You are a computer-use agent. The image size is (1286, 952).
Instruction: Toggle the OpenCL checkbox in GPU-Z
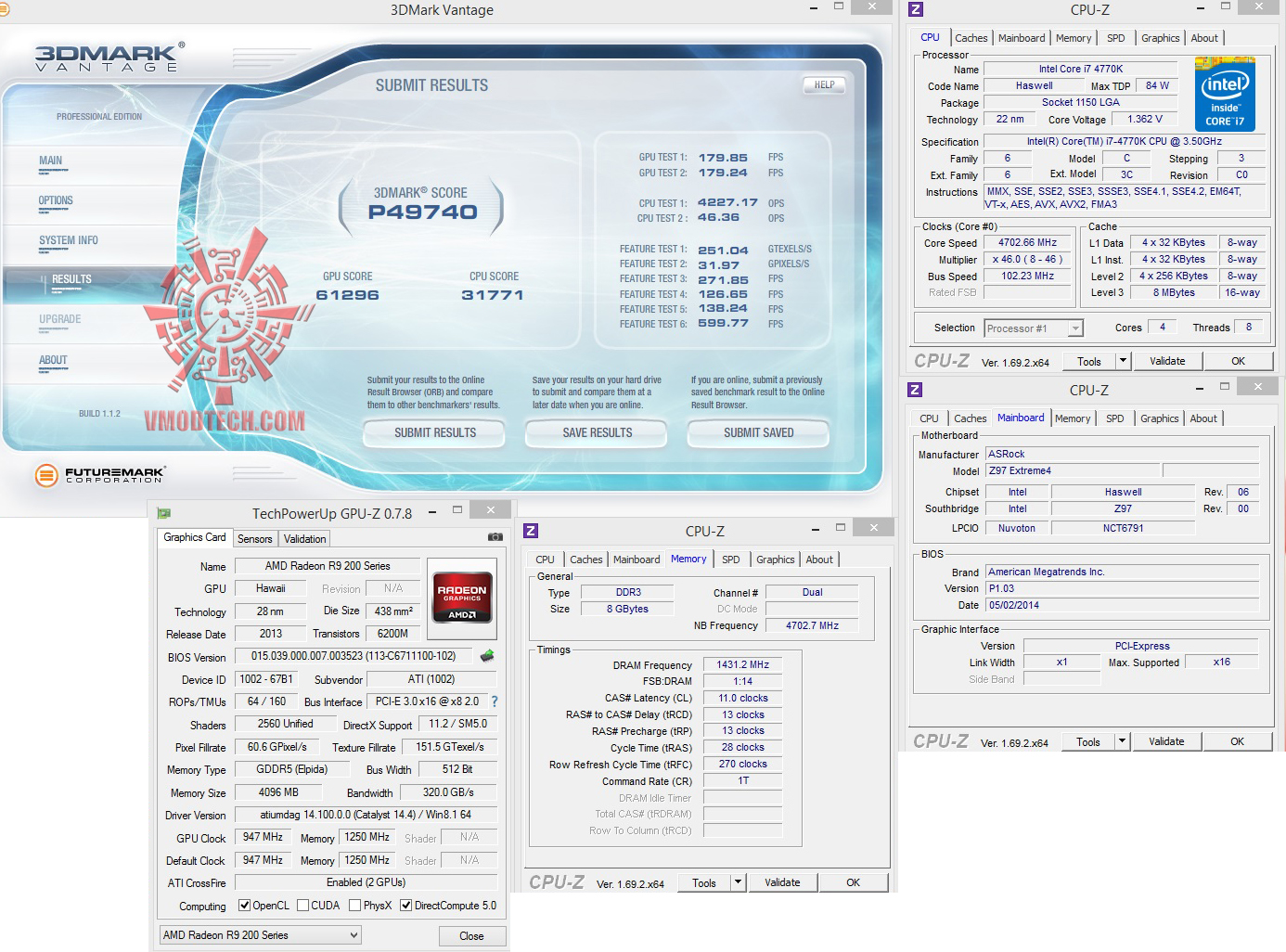tap(244, 906)
